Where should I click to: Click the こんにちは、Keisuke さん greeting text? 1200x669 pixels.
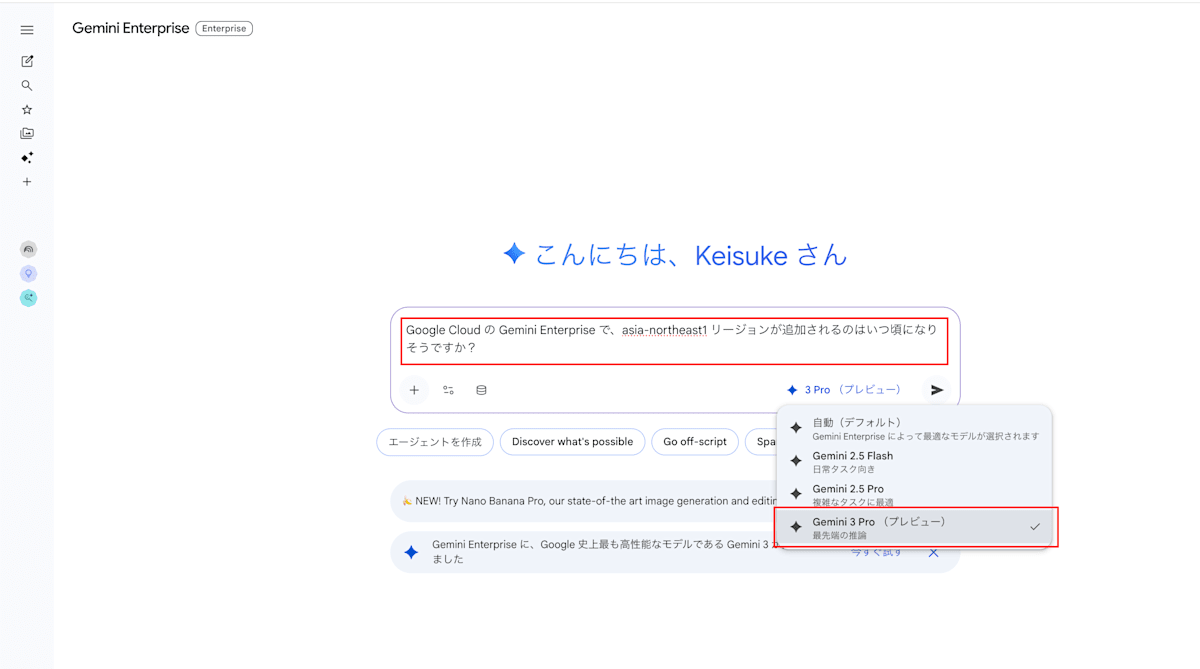coord(690,255)
